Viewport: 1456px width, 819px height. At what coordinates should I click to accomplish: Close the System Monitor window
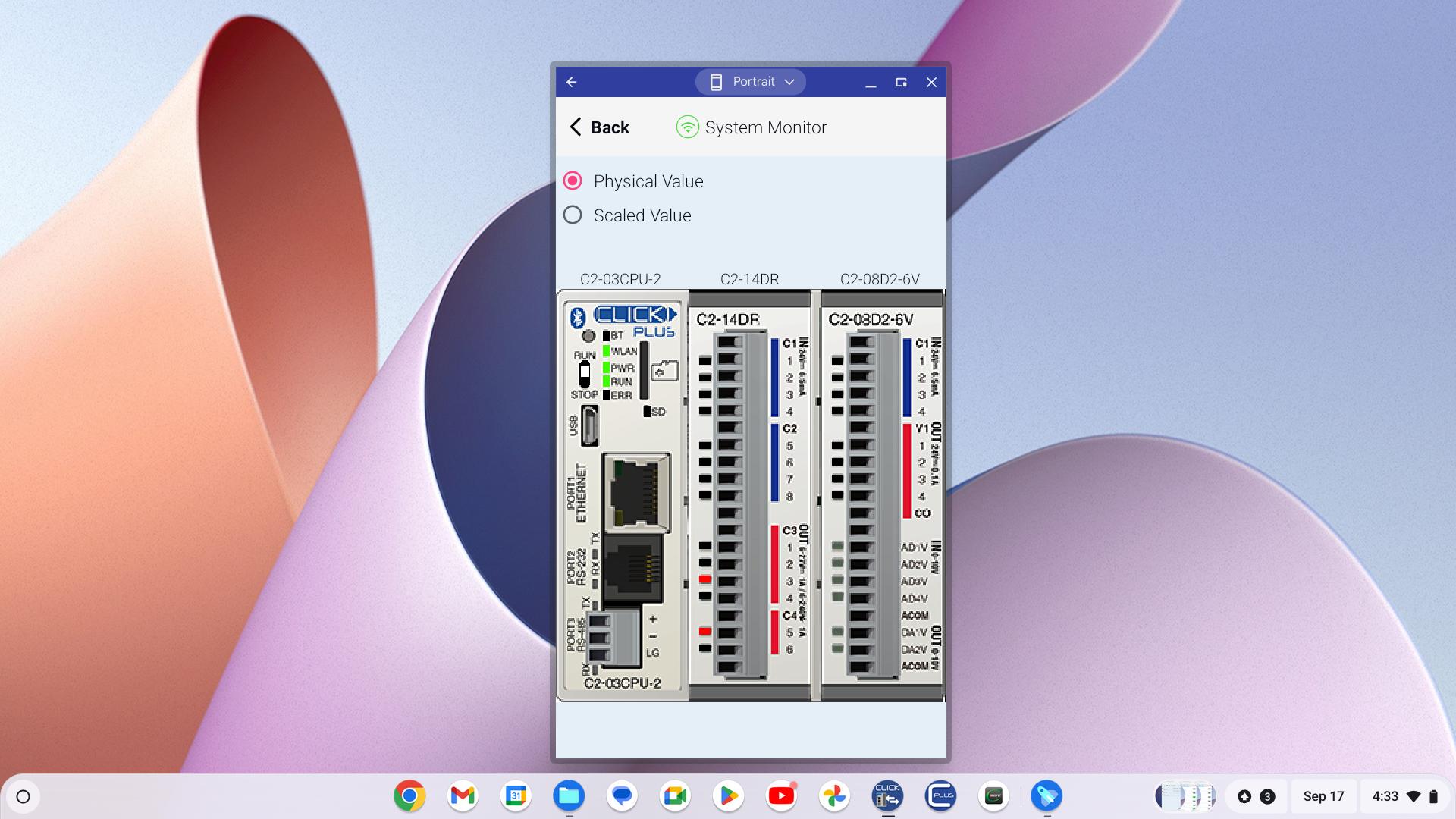click(x=931, y=82)
